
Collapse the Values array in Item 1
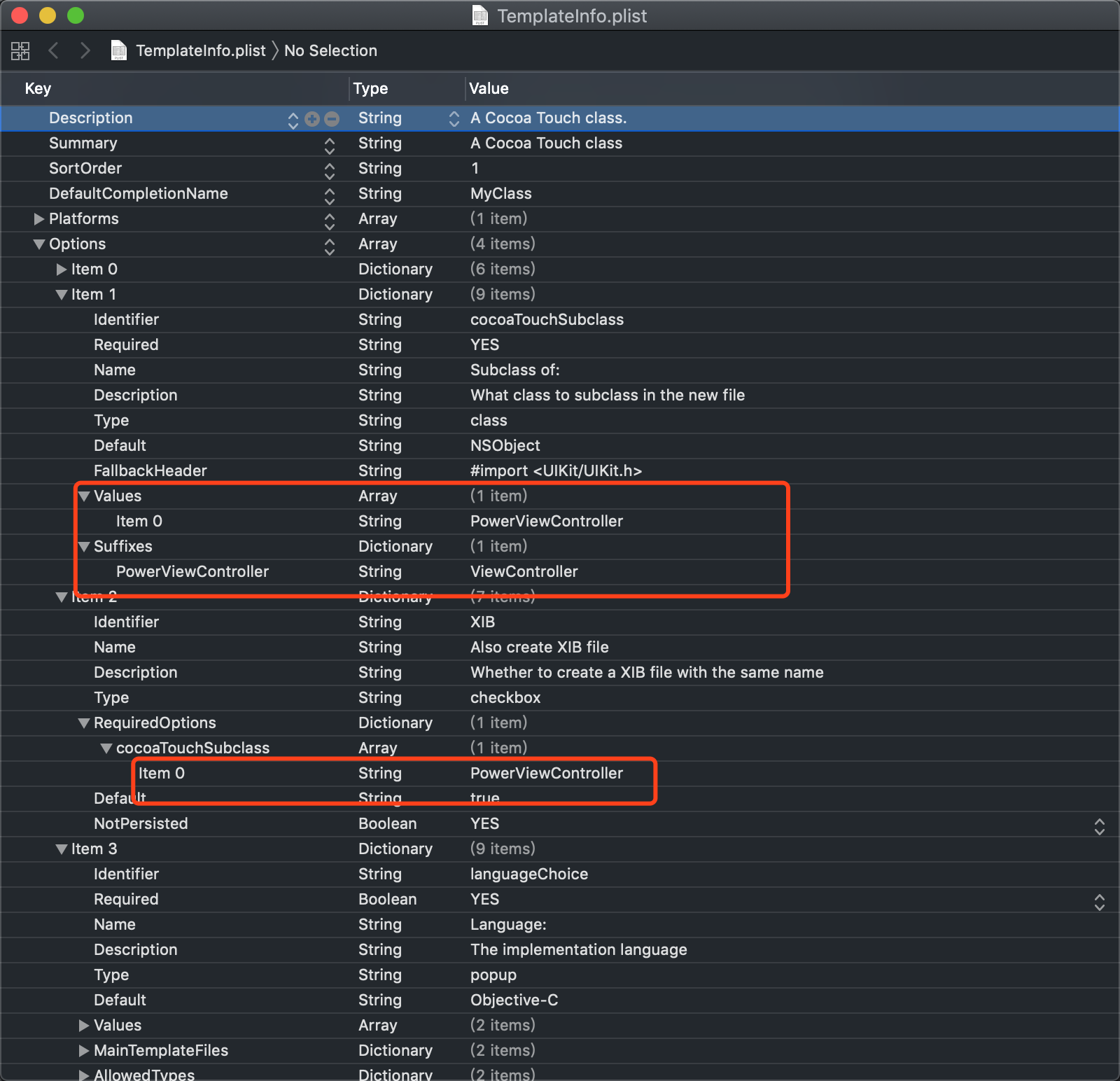(x=84, y=496)
